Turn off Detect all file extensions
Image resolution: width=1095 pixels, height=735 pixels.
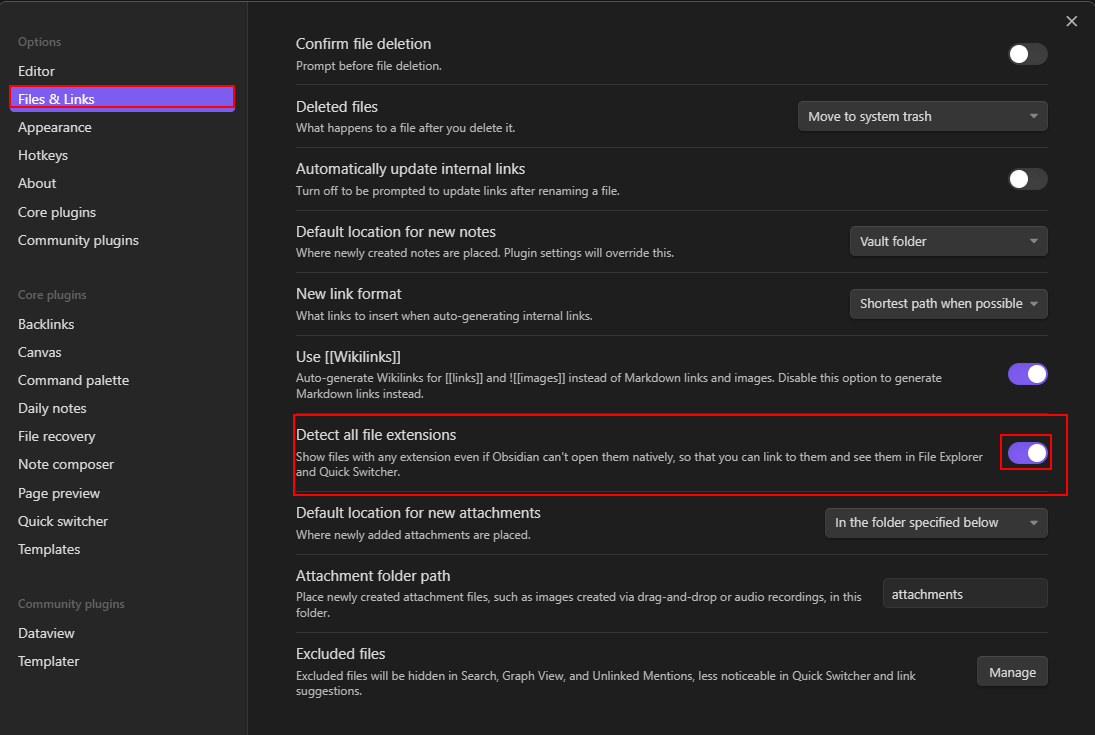coord(1027,453)
